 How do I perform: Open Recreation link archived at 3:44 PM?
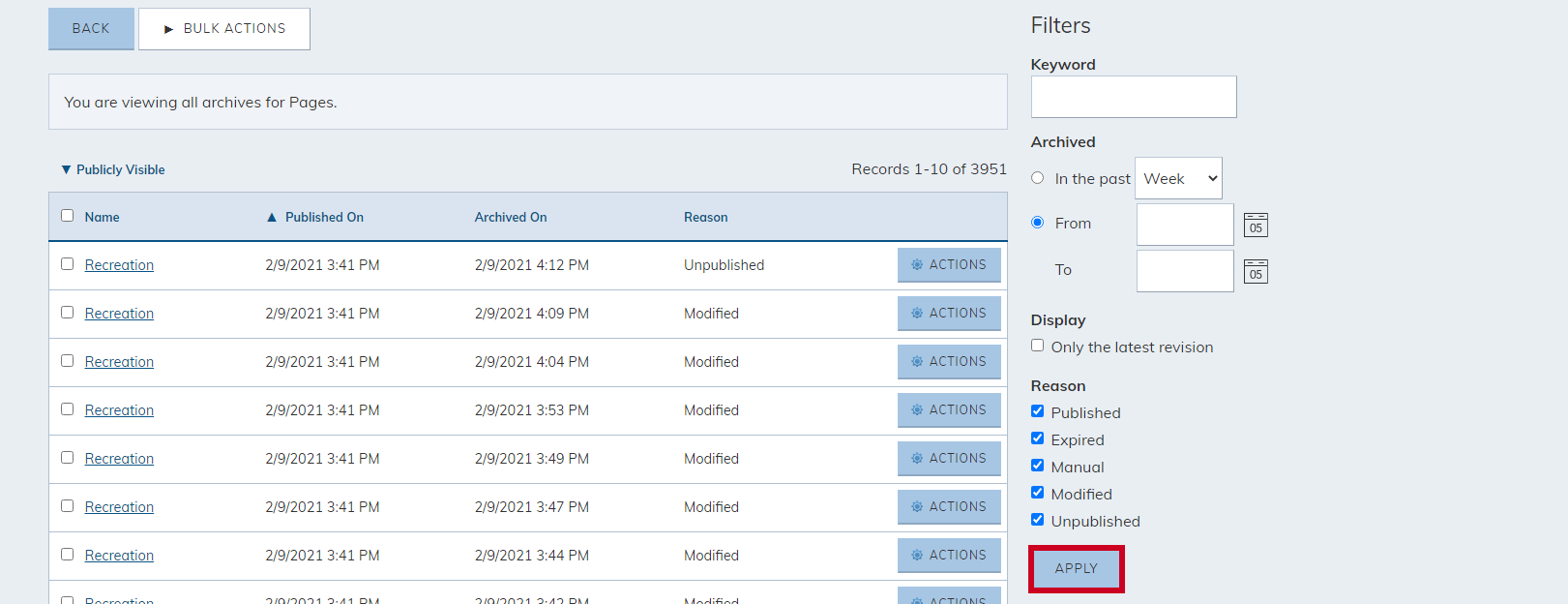tap(119, 556)
